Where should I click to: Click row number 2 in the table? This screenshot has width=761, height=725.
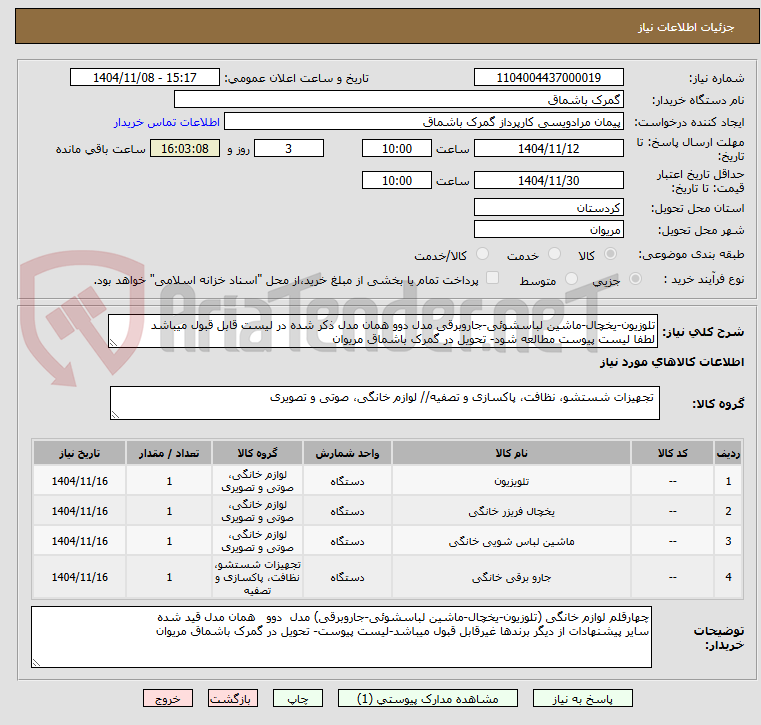[728, 511]
